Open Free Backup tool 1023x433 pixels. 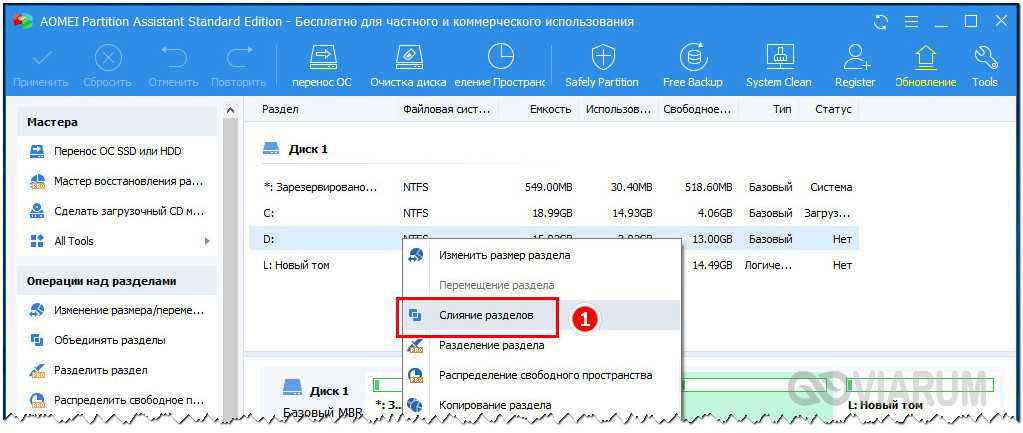tap(693, 58)
